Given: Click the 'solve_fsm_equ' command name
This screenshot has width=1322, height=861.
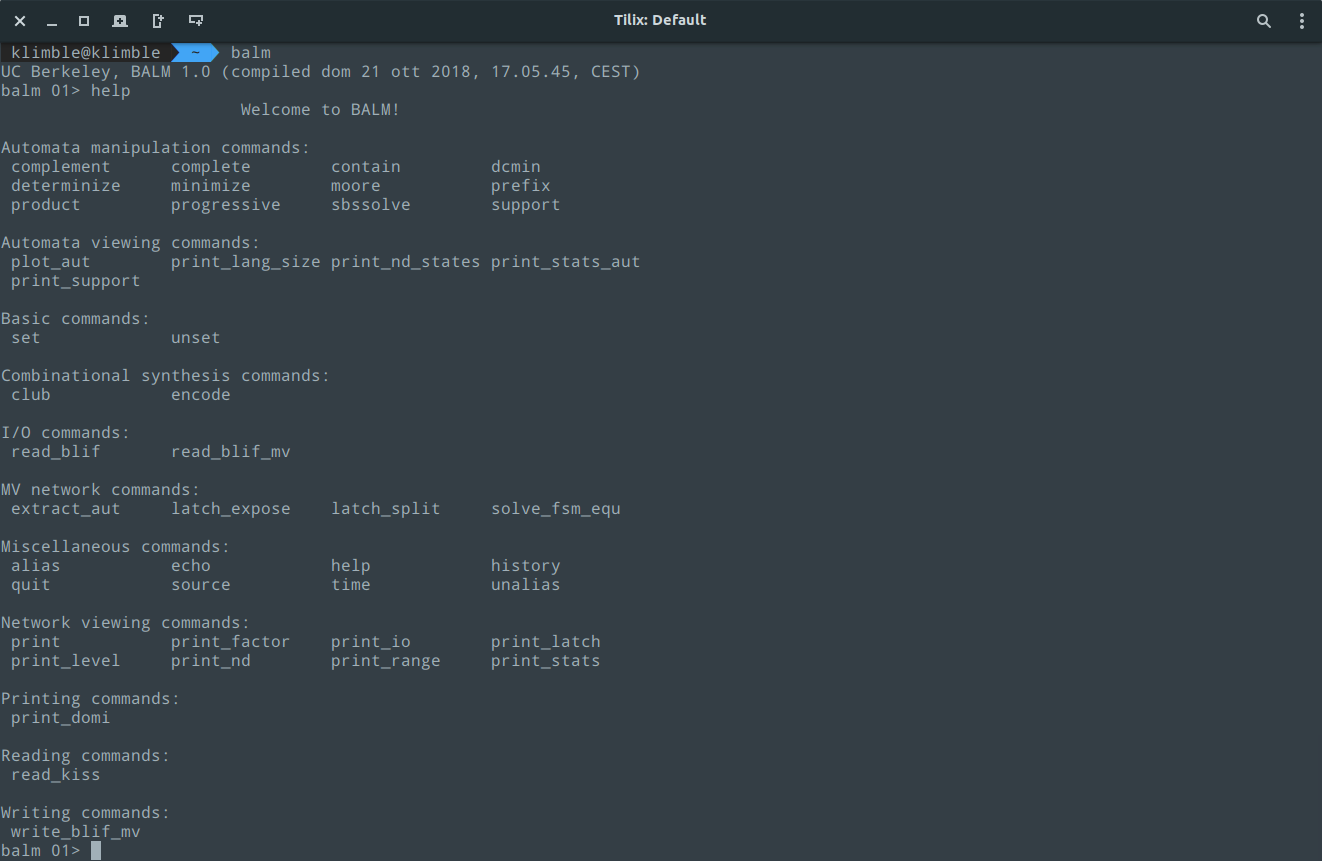Looking at the screenshot, I should click(x=556, y=509).
